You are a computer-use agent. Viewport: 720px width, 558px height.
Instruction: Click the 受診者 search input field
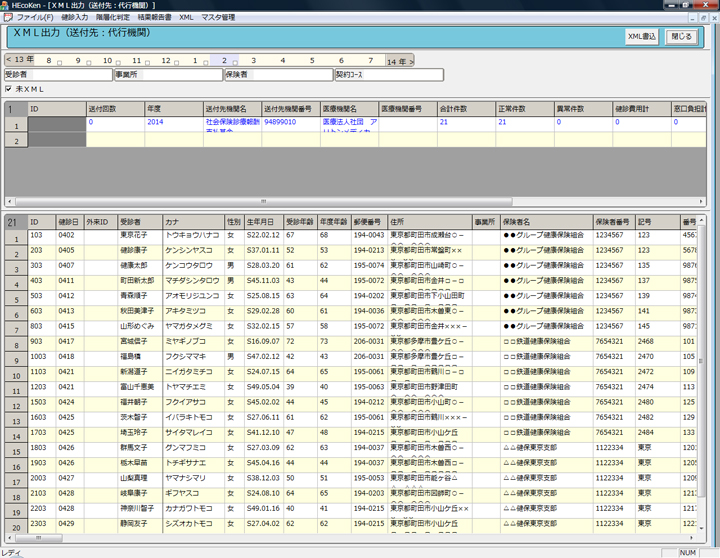coord(70,74)
